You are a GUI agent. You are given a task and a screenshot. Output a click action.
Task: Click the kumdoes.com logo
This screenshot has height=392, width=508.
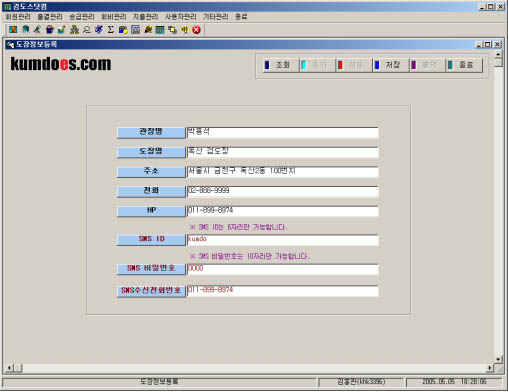pyautogui.click(x=61, y=64)
